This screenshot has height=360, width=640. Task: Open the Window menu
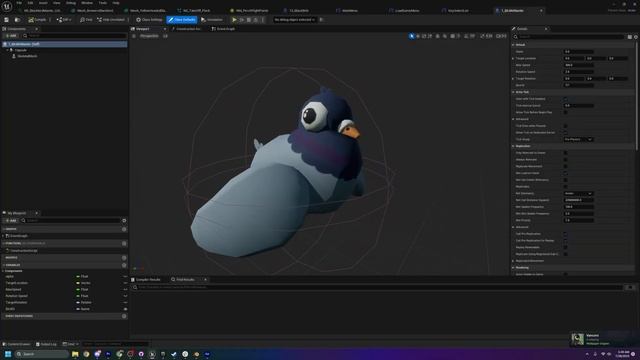(87, 3)
